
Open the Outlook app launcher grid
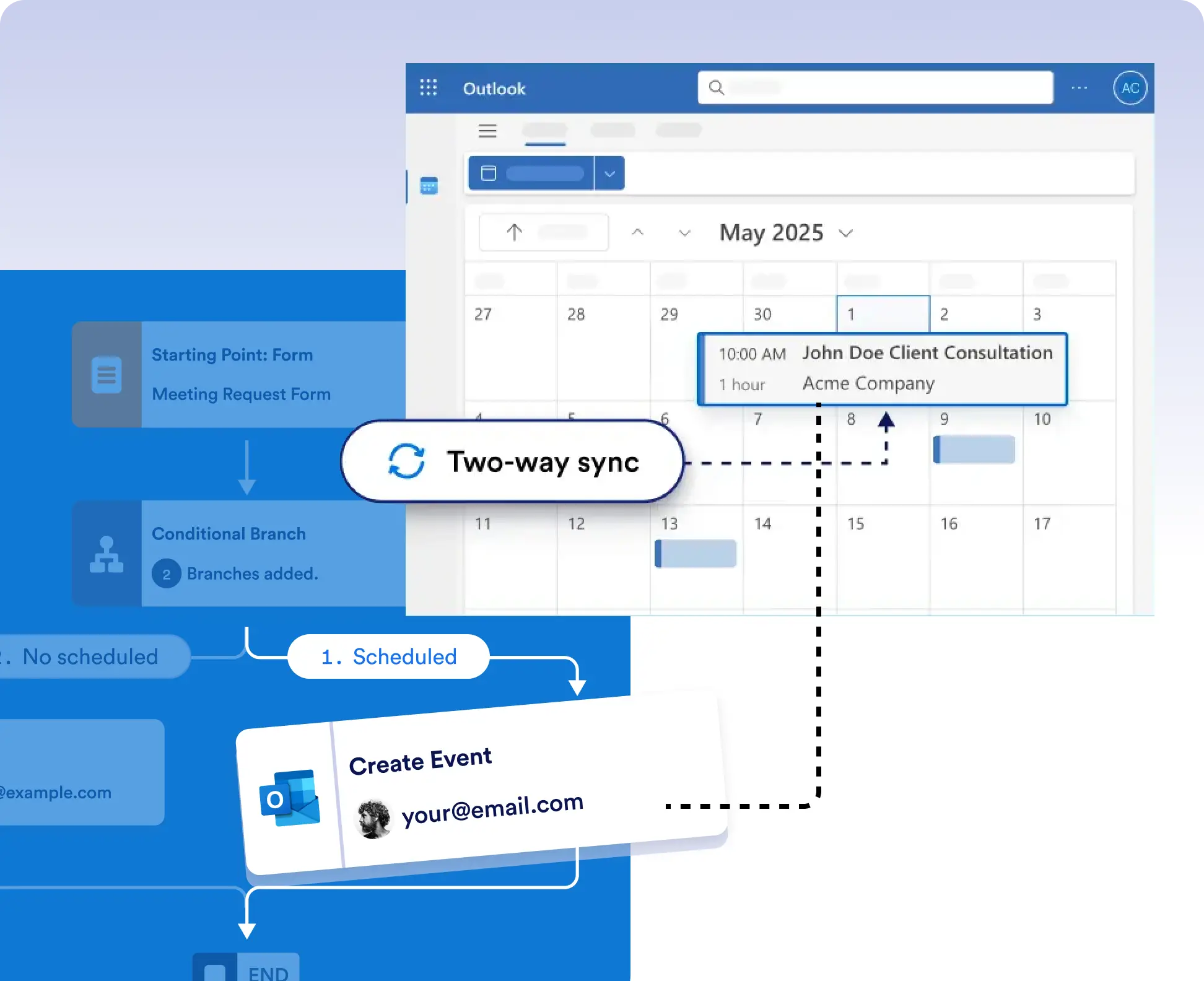[x=428, y=88]
